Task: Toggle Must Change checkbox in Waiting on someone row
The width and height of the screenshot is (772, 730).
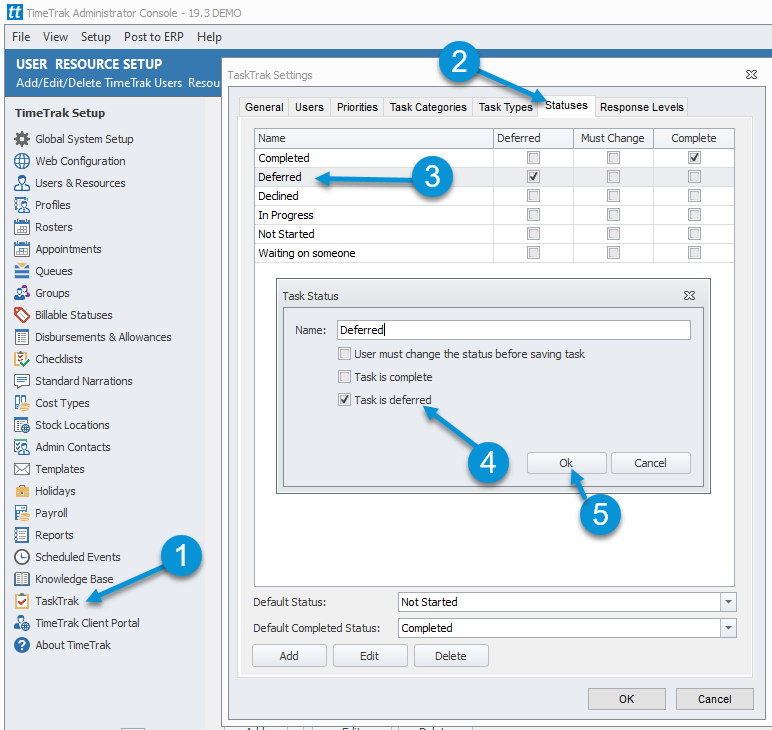Action: pos(613,253)
